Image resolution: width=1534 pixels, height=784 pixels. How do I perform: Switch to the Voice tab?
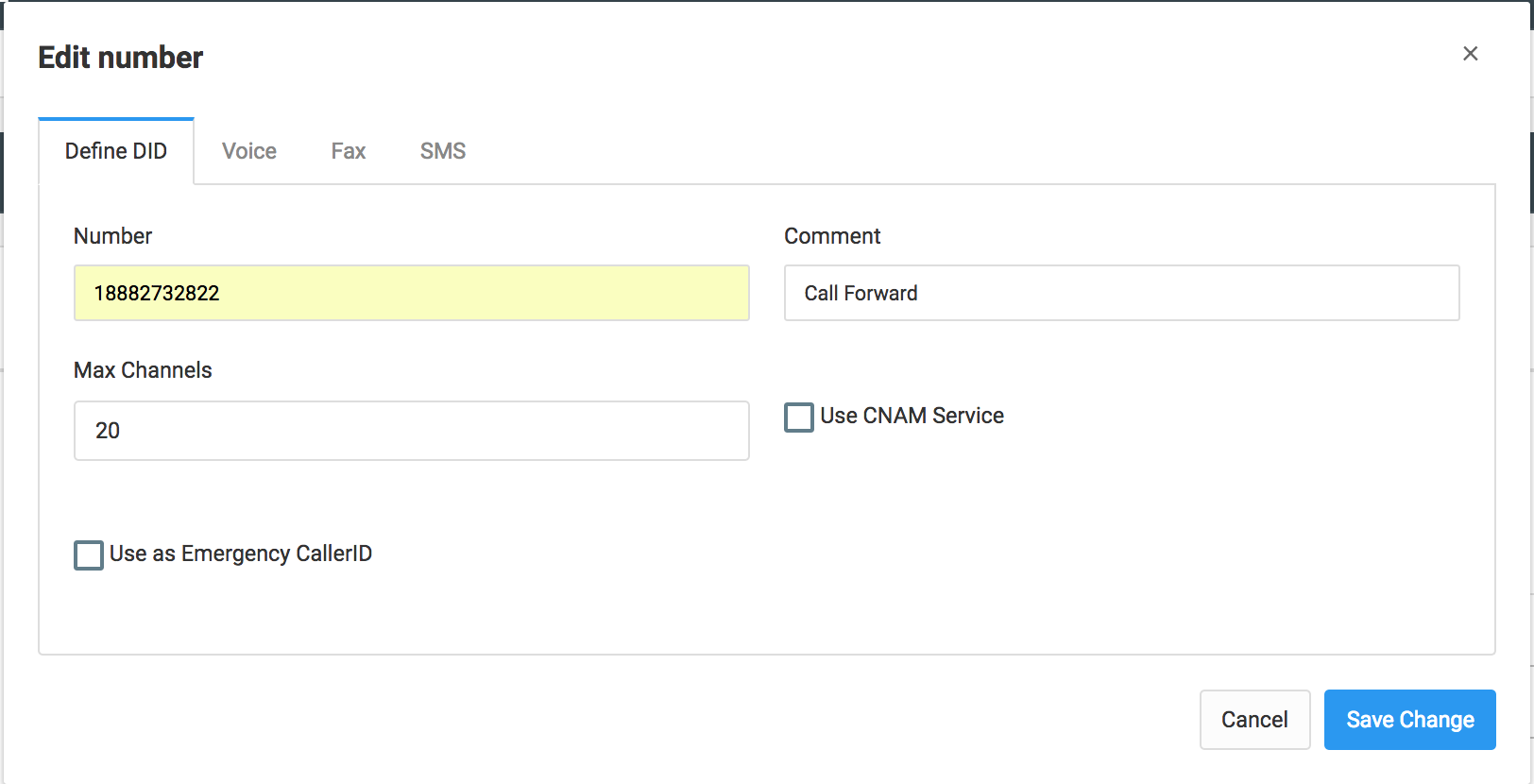(x=249, y=151)
